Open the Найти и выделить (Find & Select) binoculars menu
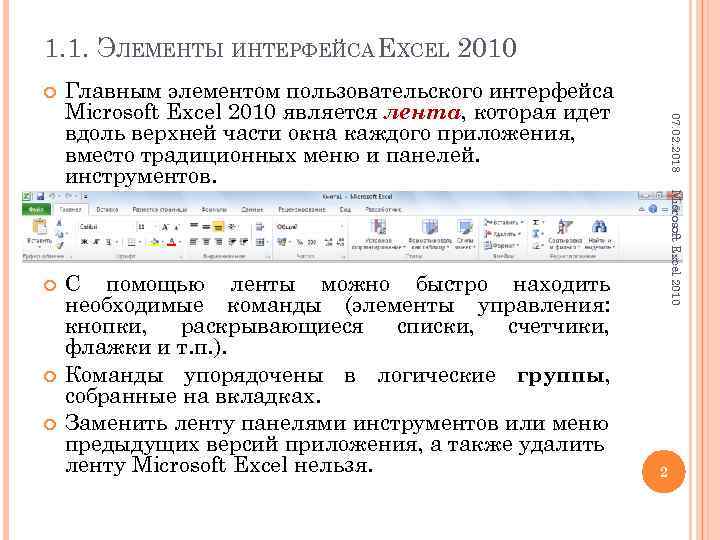This screenshot has height=540, width=720. click(599, 235)
